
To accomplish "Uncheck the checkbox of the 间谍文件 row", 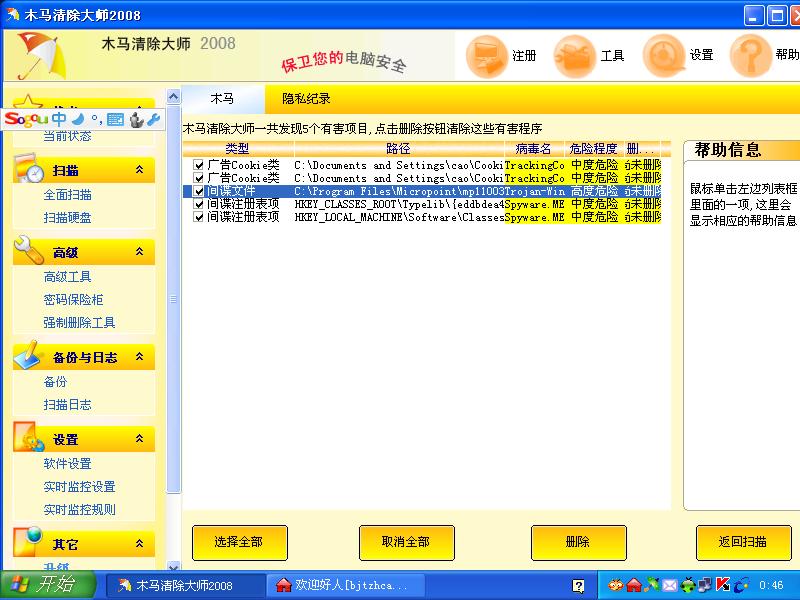I will (x=199, y=191).
